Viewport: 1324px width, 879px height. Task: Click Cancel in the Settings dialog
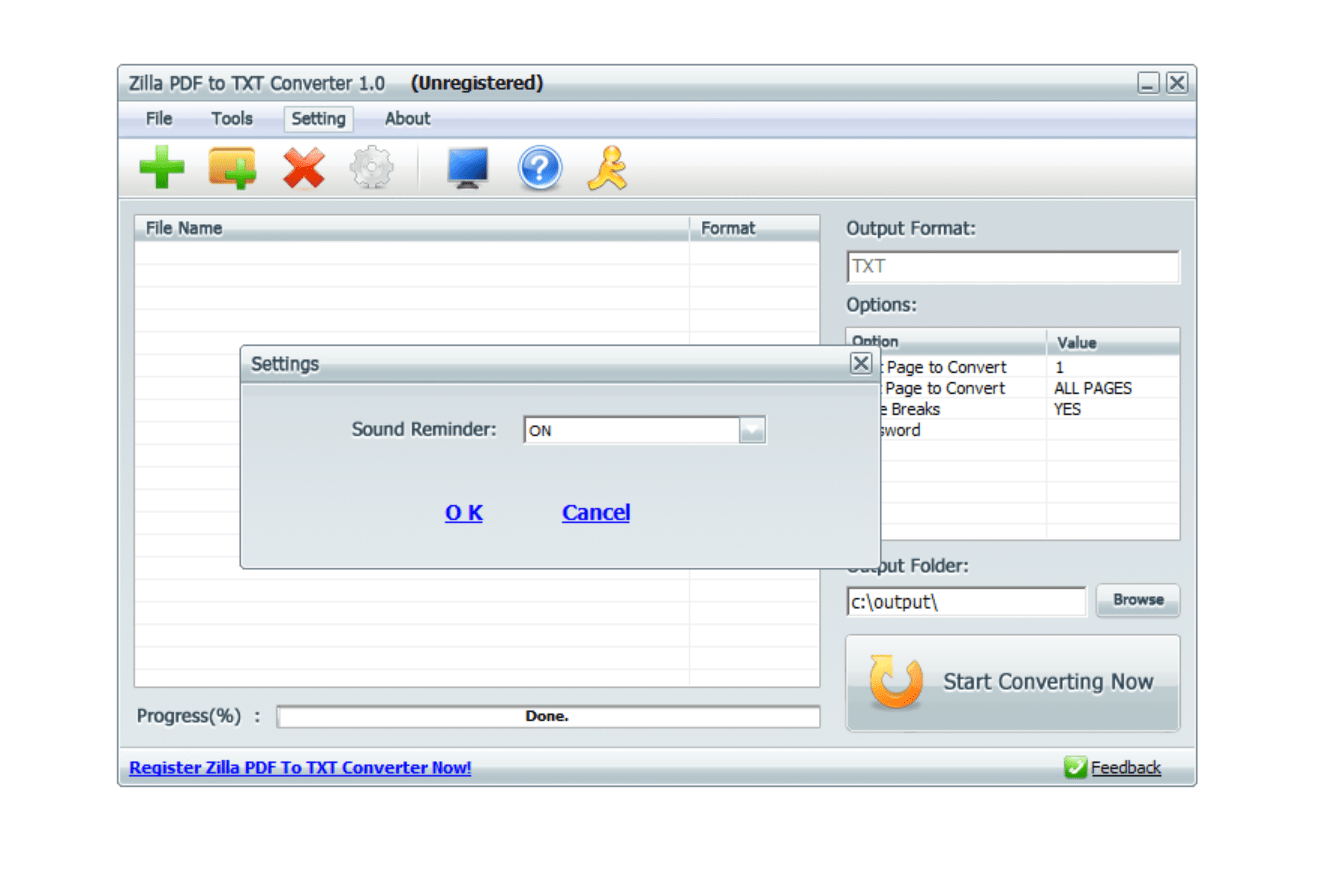[596, 513]
